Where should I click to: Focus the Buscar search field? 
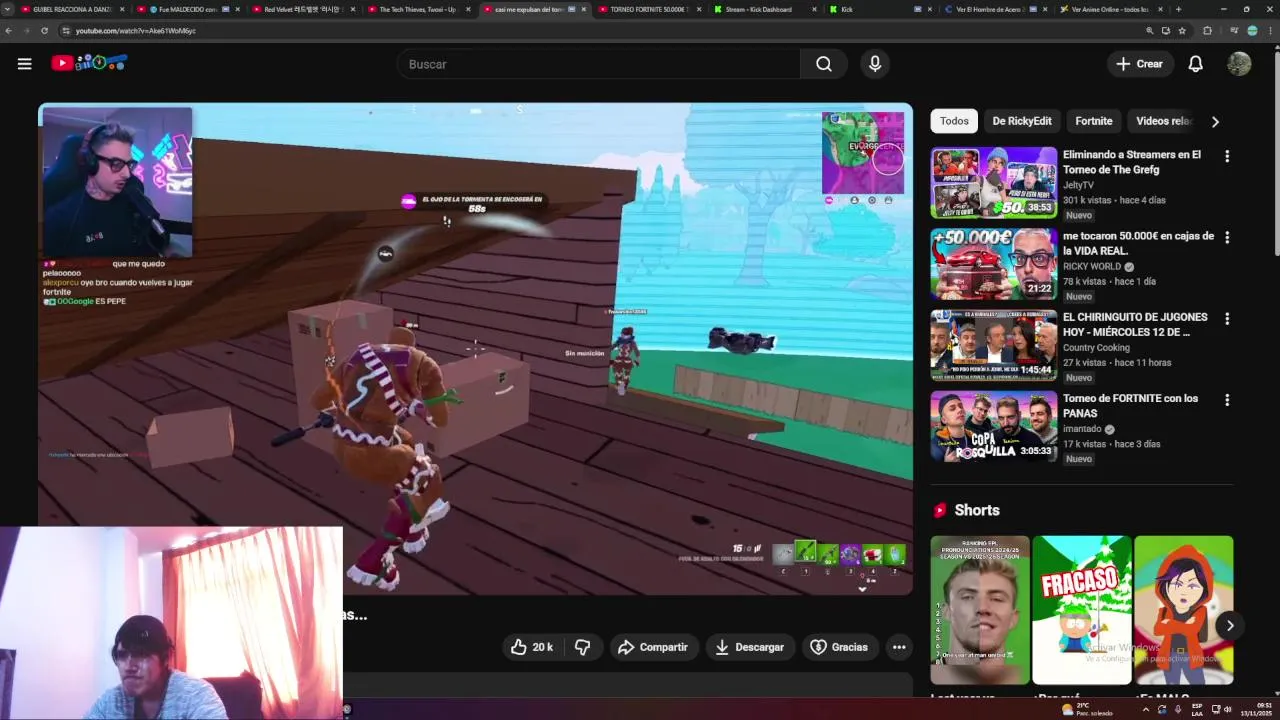pos(598,64)
